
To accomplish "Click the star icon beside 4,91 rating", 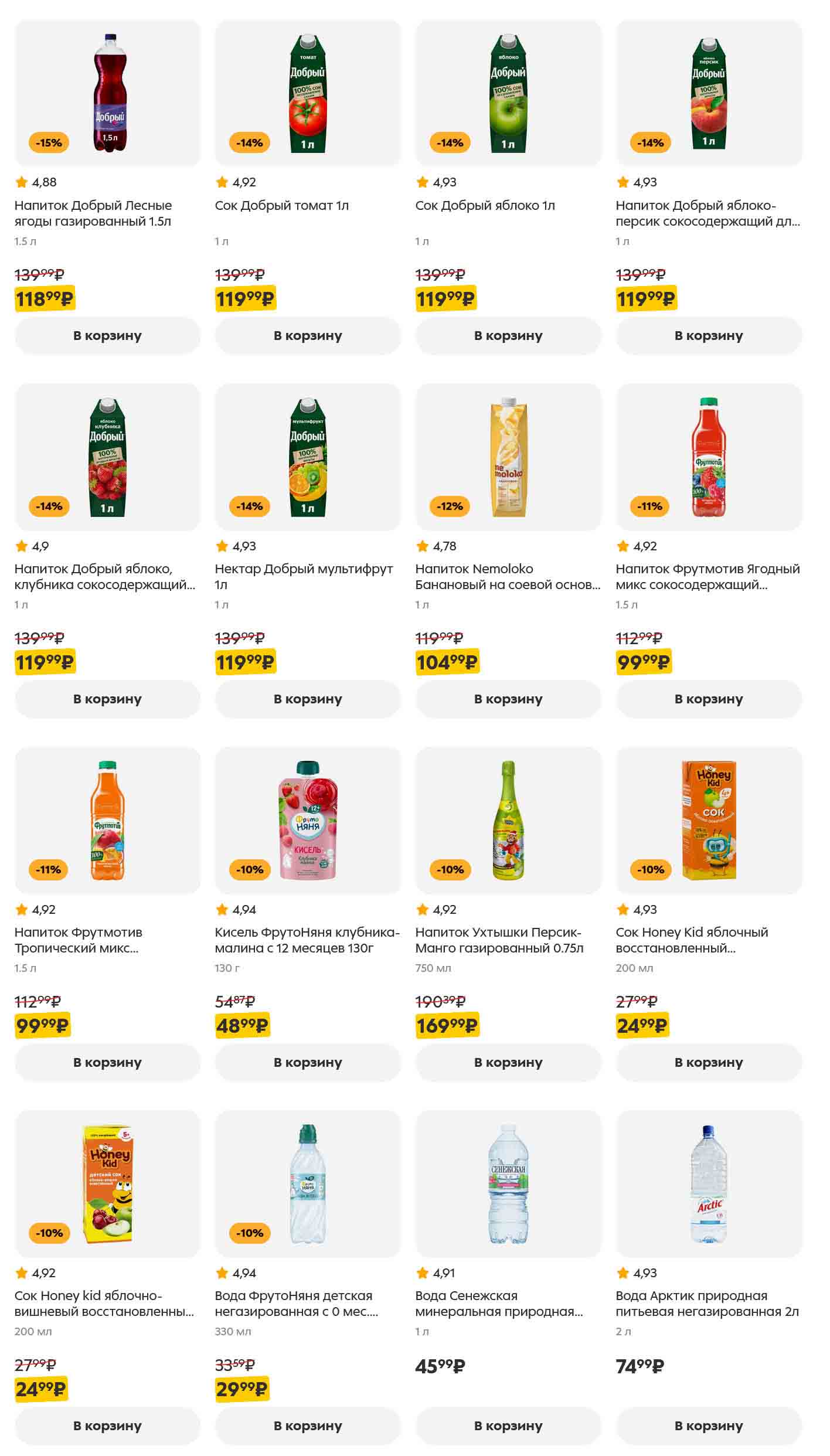I will pos(423,1273).
